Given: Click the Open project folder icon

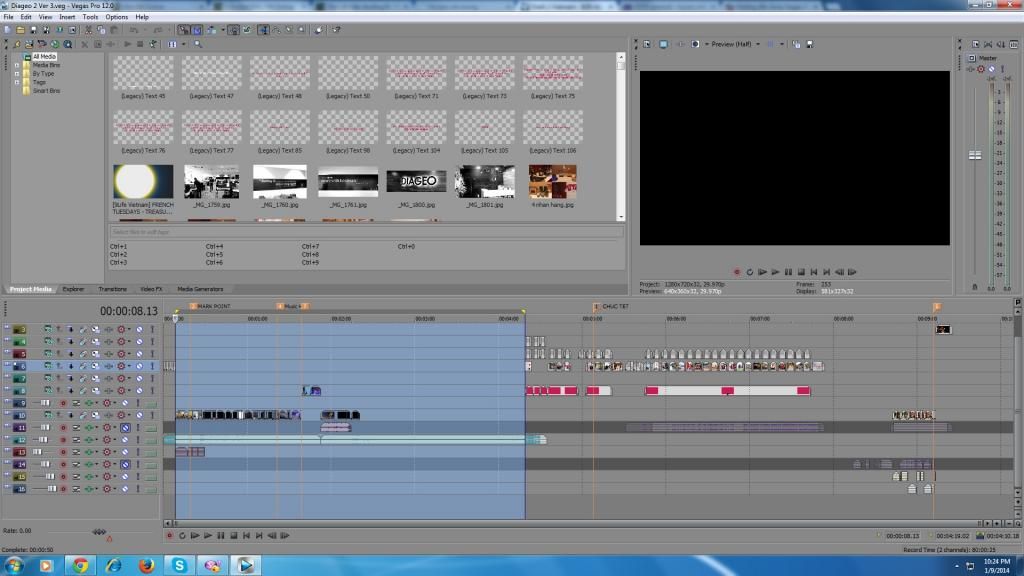Looking at the screenshot, I should [x=20, y=30].
